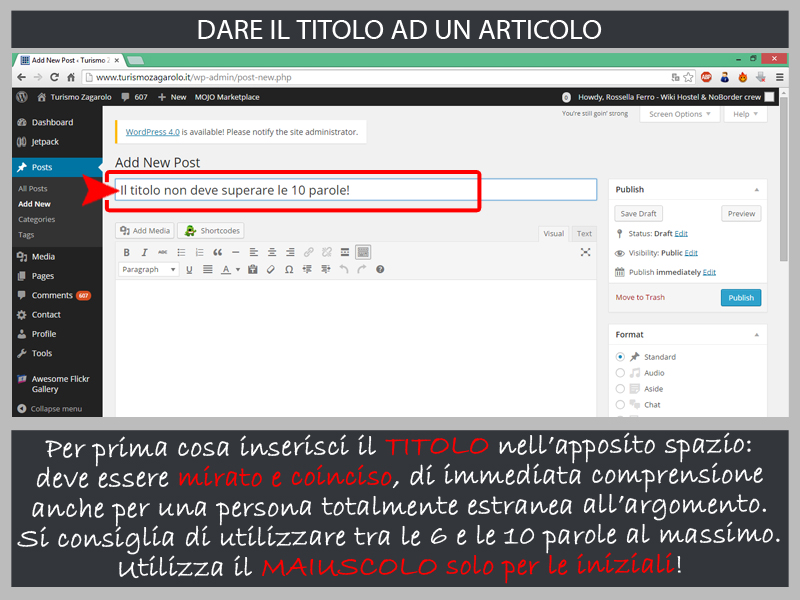The width and height of the screenshot is (800, 600).
Task: Open distraction-free fullscreen writing mode
Action: 585,252
